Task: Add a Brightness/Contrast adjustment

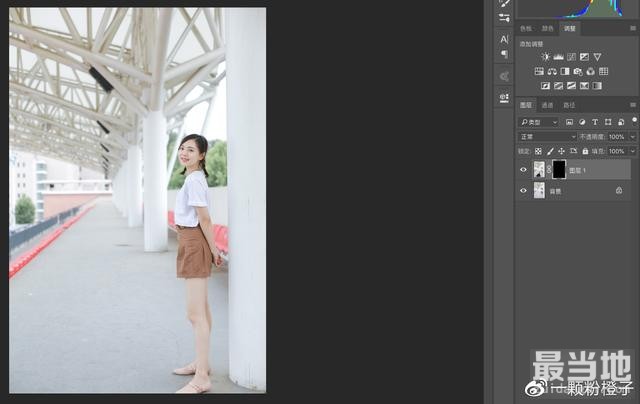Action: click(x=545, y=57)
